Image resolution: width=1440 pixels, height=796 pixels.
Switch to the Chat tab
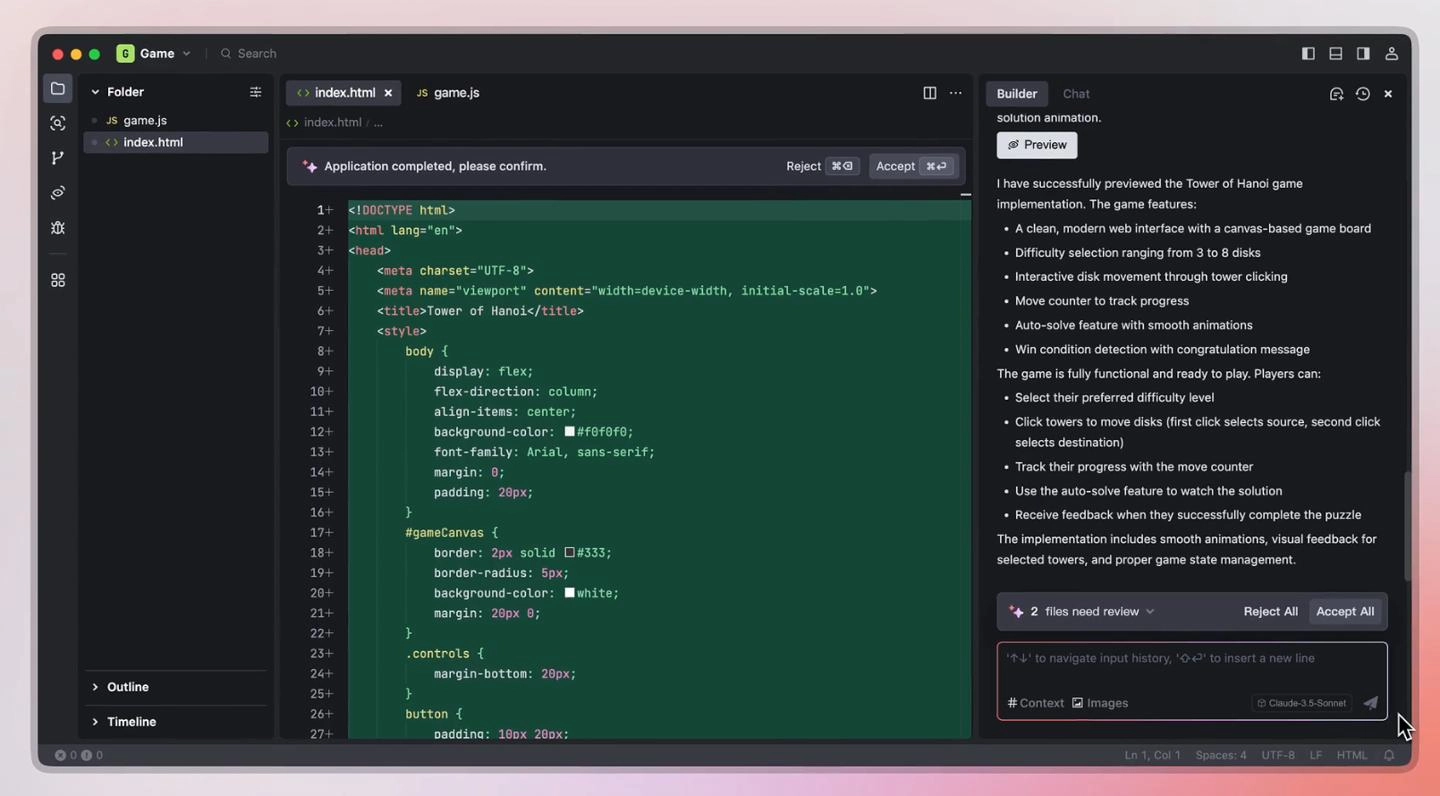[x=1076, y=94]
